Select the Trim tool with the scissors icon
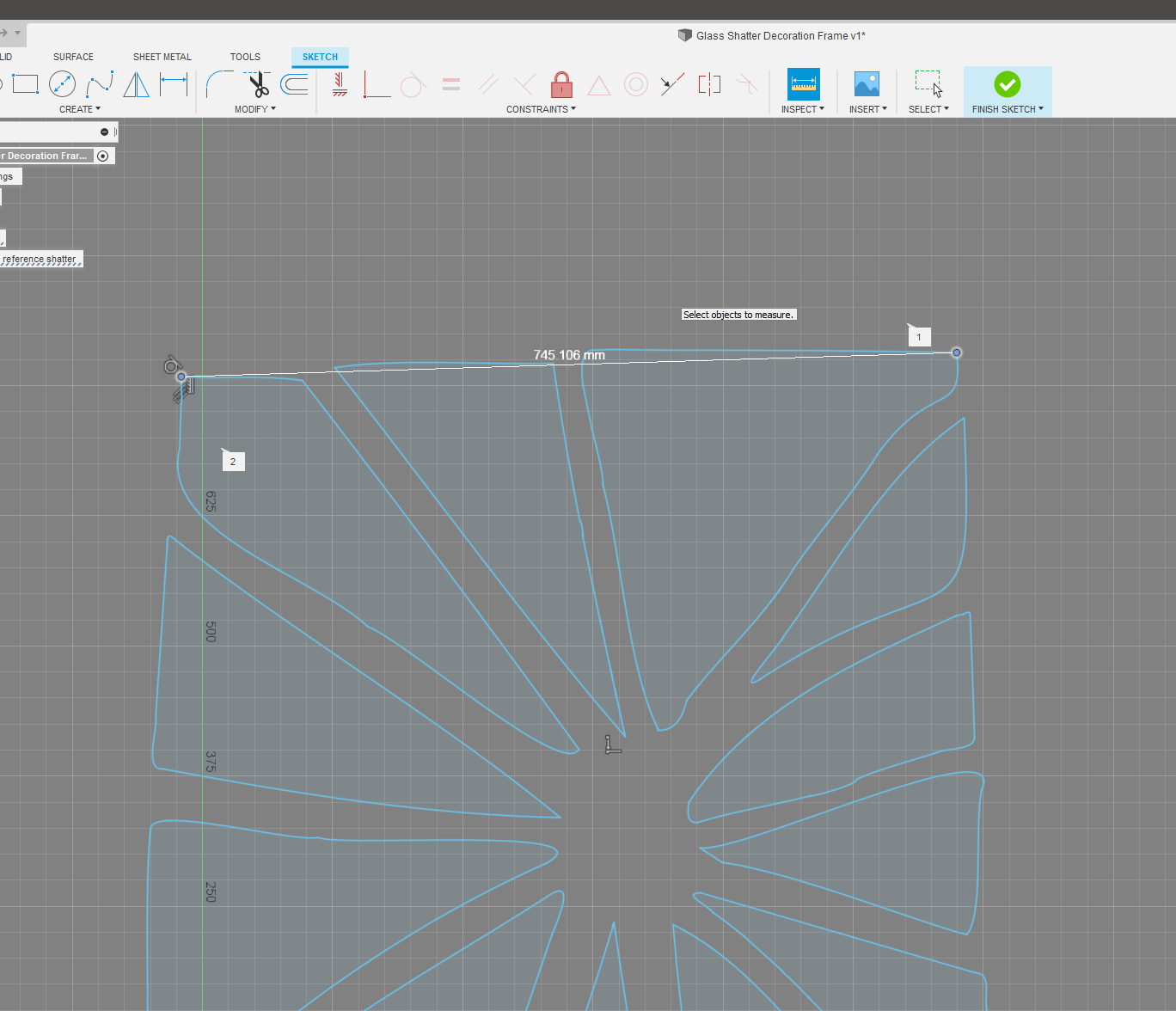1176x1011 pixels. click(256, 84)
